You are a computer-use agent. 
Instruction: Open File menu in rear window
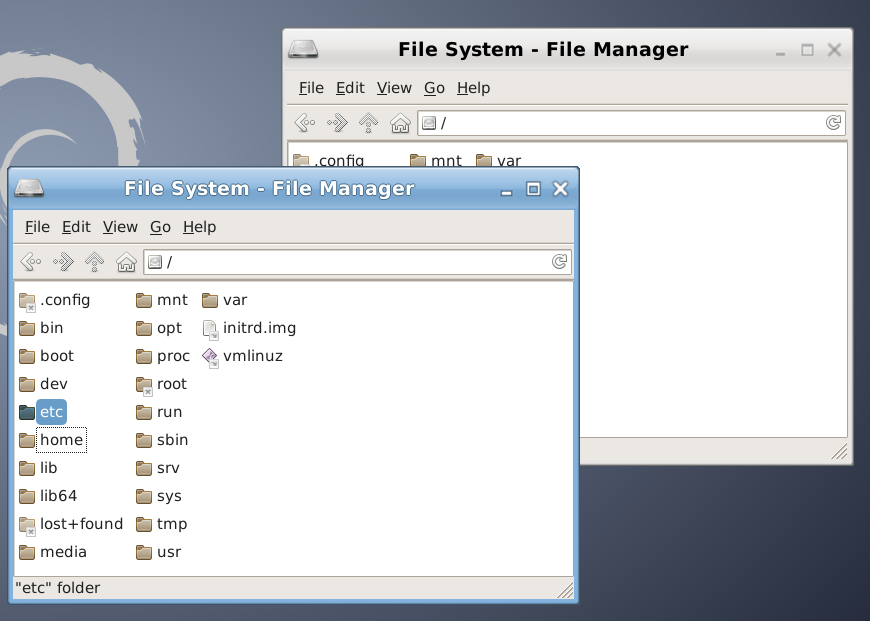(x=311, y=88)
